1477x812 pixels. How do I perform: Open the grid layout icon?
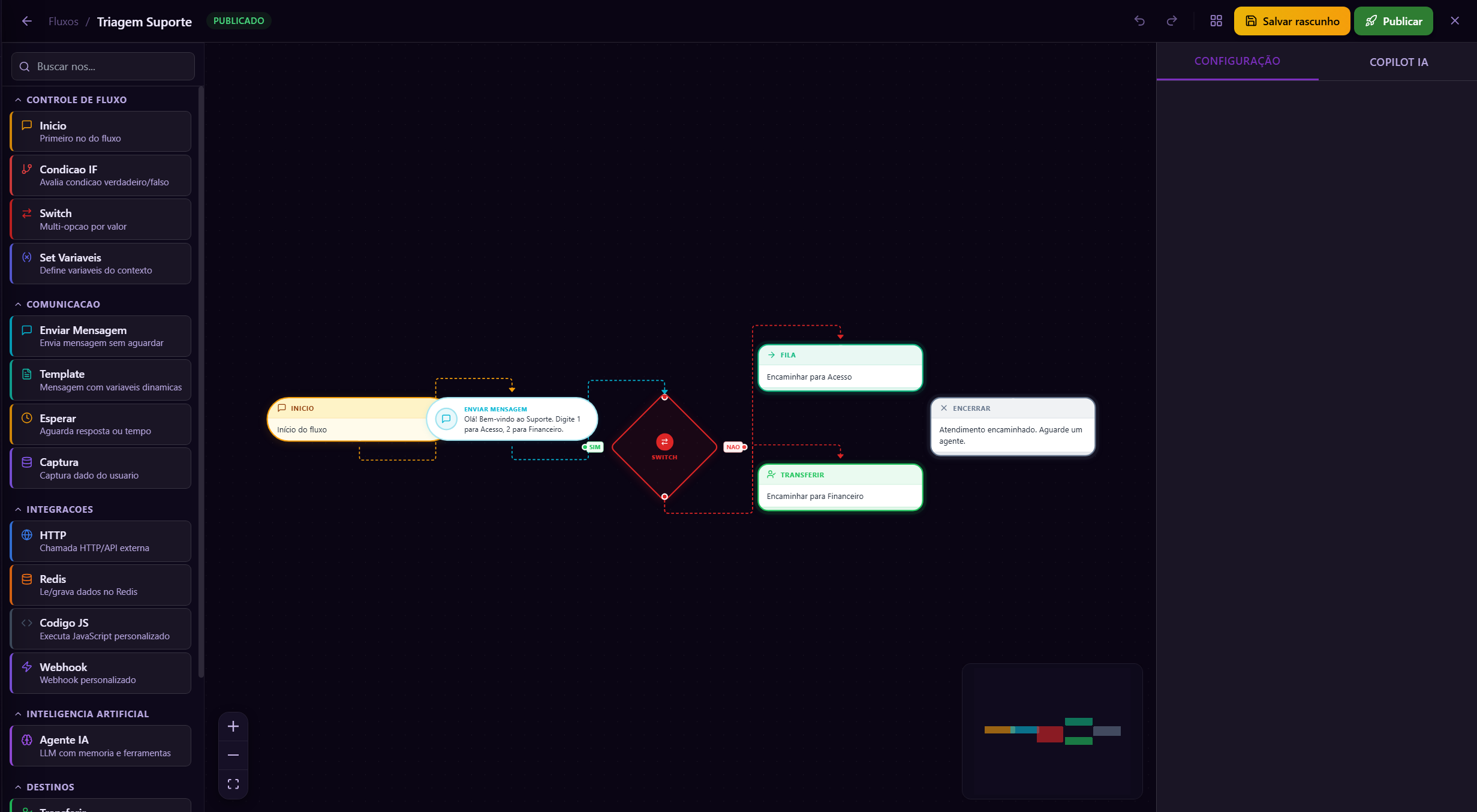(1216, 21)
